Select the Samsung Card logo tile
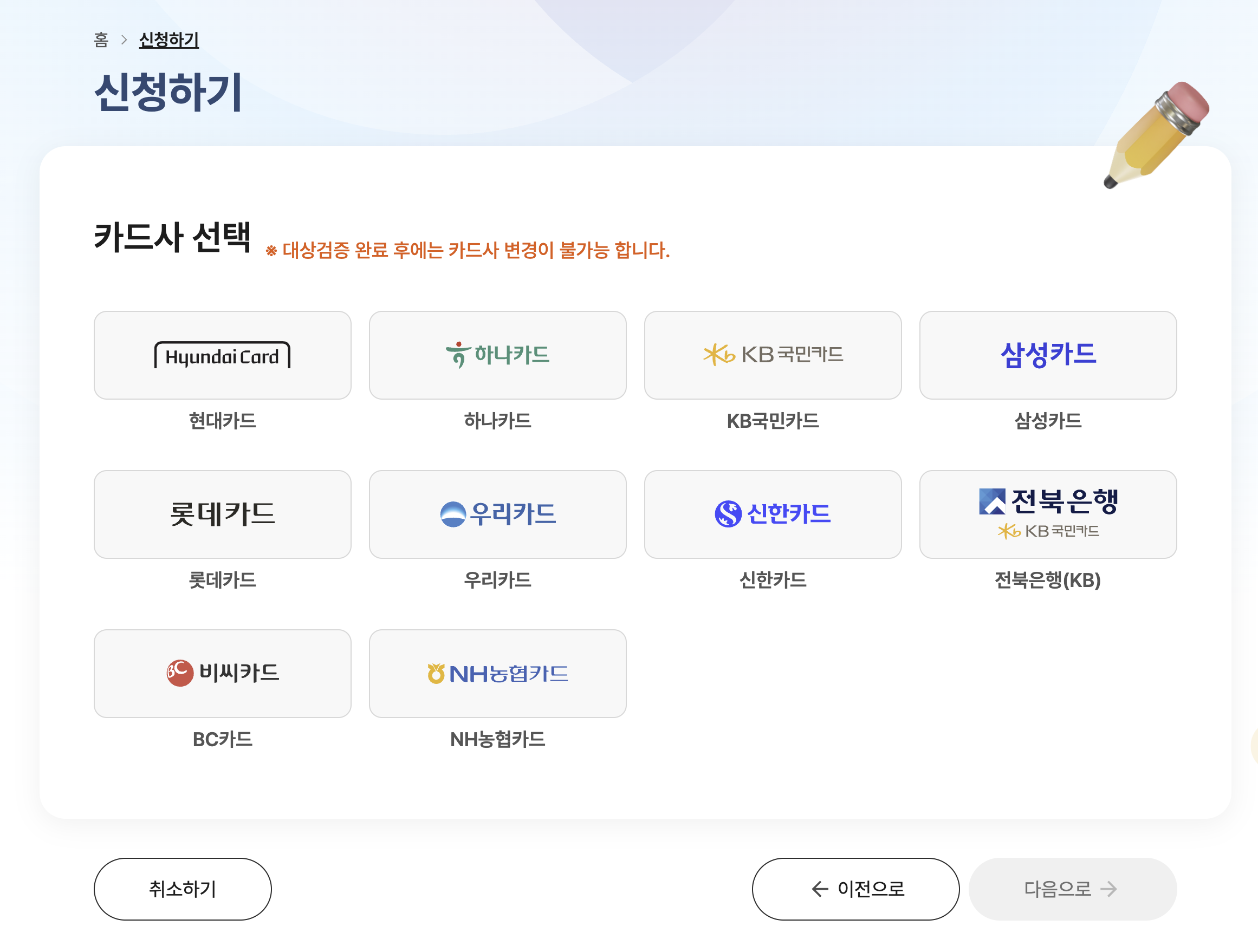The image size is (1258, 952). [x=1048, y=355]
